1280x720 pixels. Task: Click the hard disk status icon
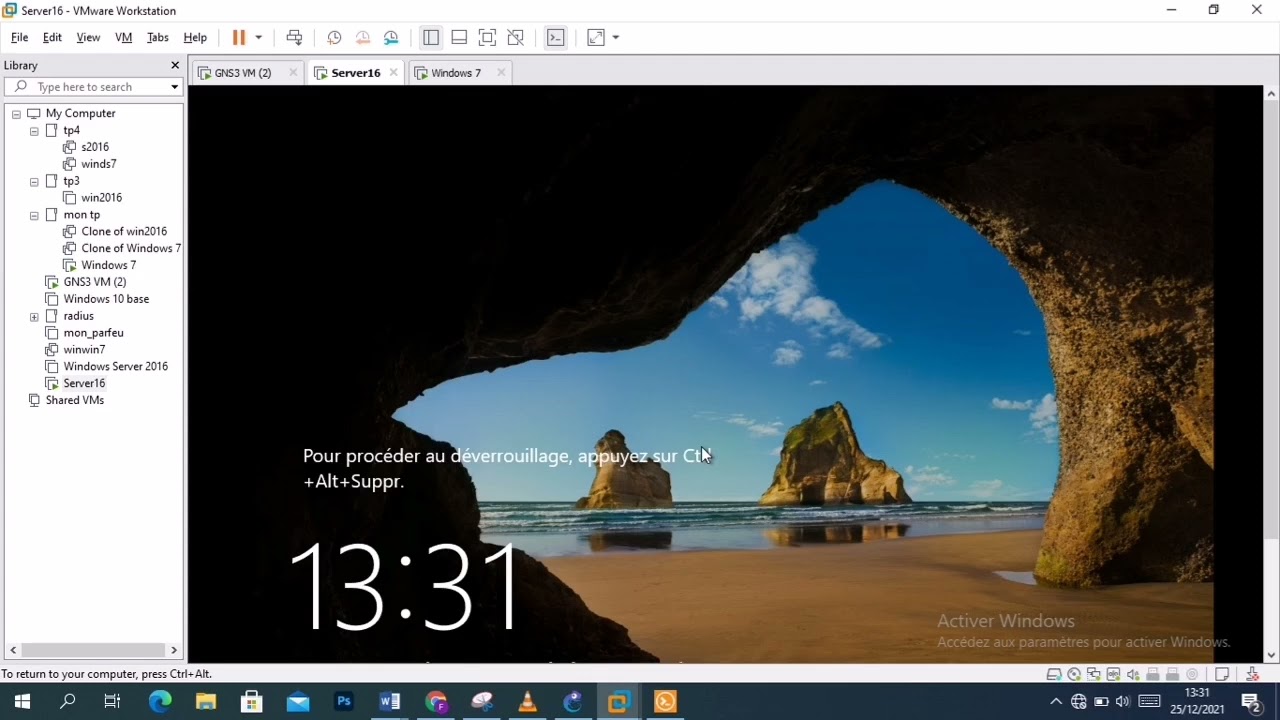(1054, 674)
